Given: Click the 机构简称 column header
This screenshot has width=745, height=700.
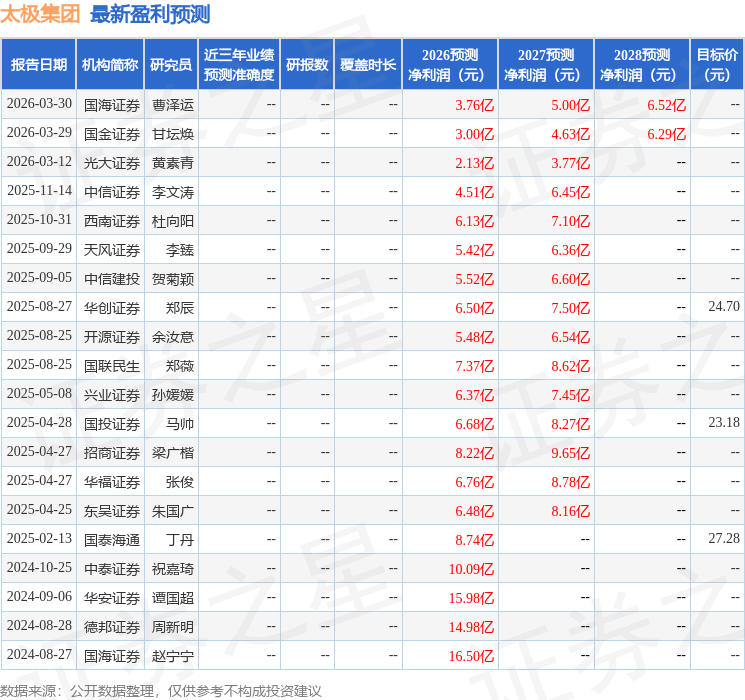Looking at the screenshot, I should (x=110, y=65).
